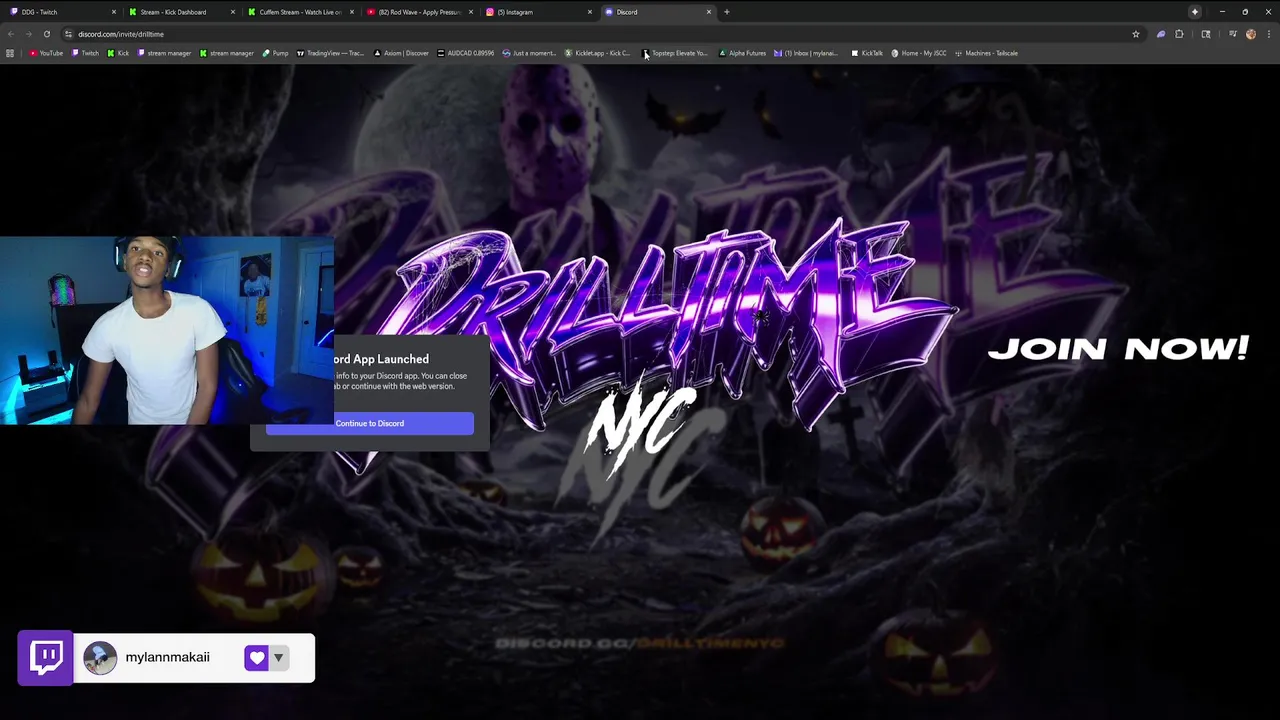Open the Extensions puzzle-piece menu
1280x720 pixels.
(x=1179, y=34)
